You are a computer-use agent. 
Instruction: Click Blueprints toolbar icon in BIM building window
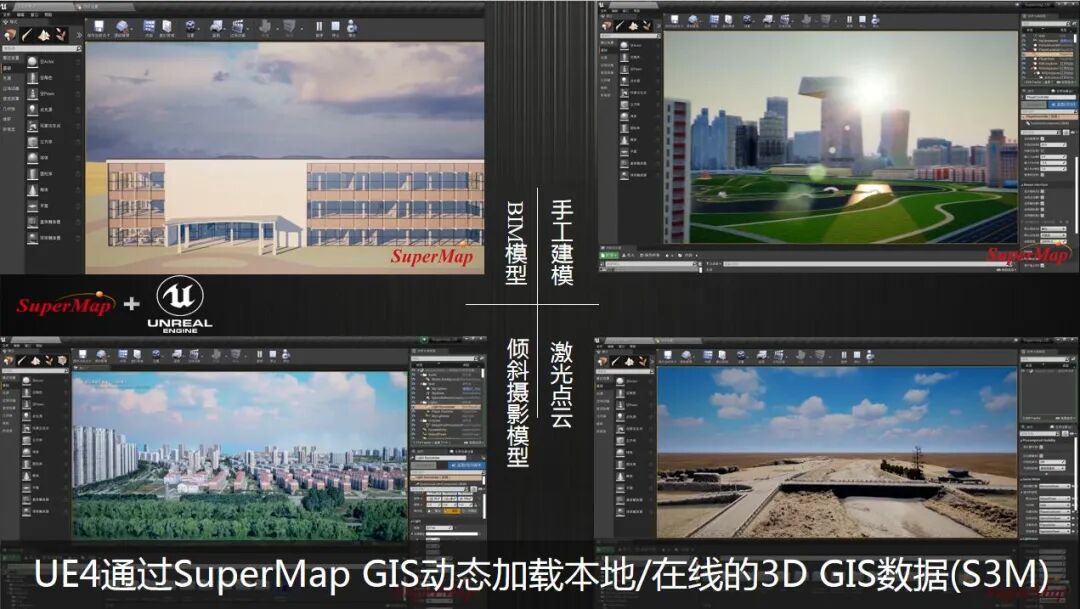tap(216, 26)
